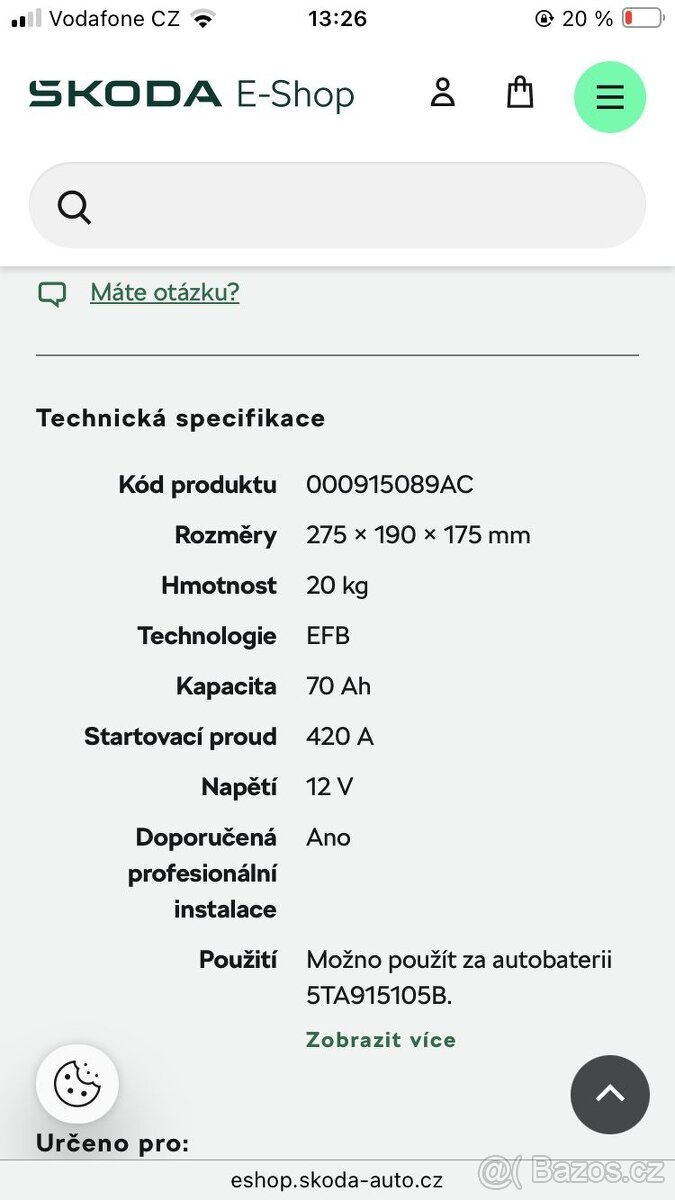Open the "Máte otázku?" link
This screenshot has height=1200, width=675.
click(165, 293)
